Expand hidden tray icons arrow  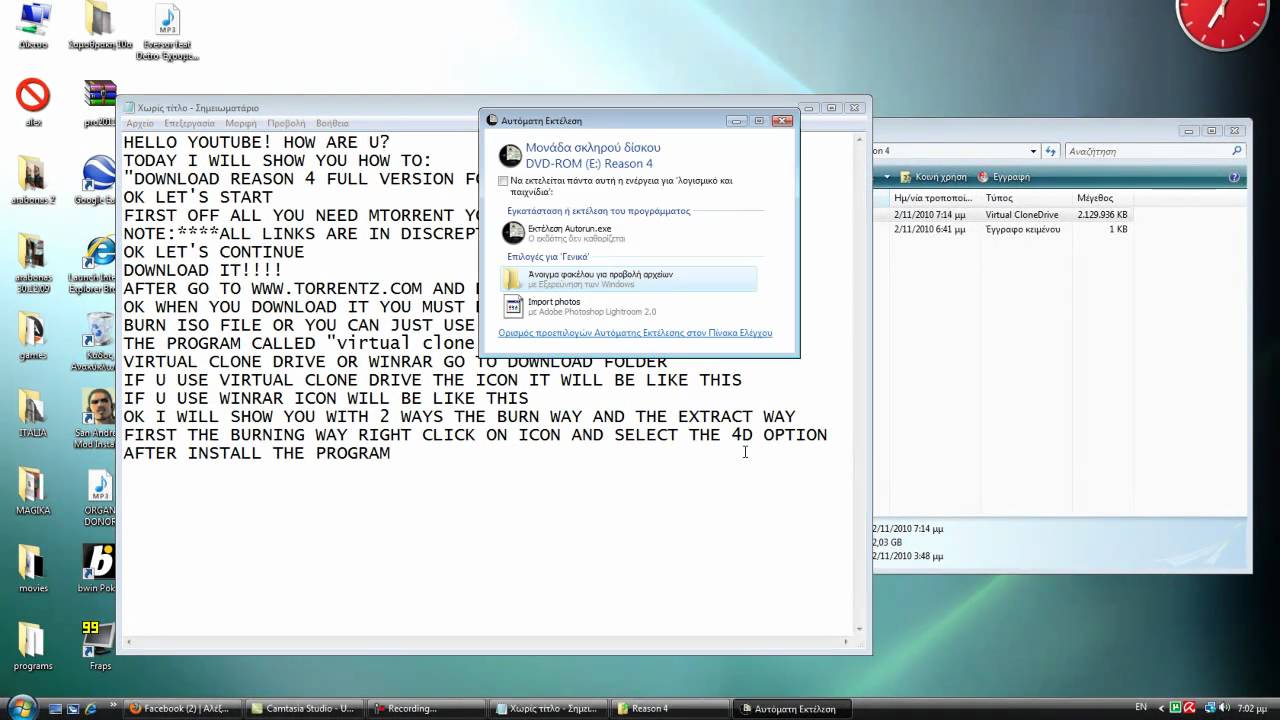1160,707
